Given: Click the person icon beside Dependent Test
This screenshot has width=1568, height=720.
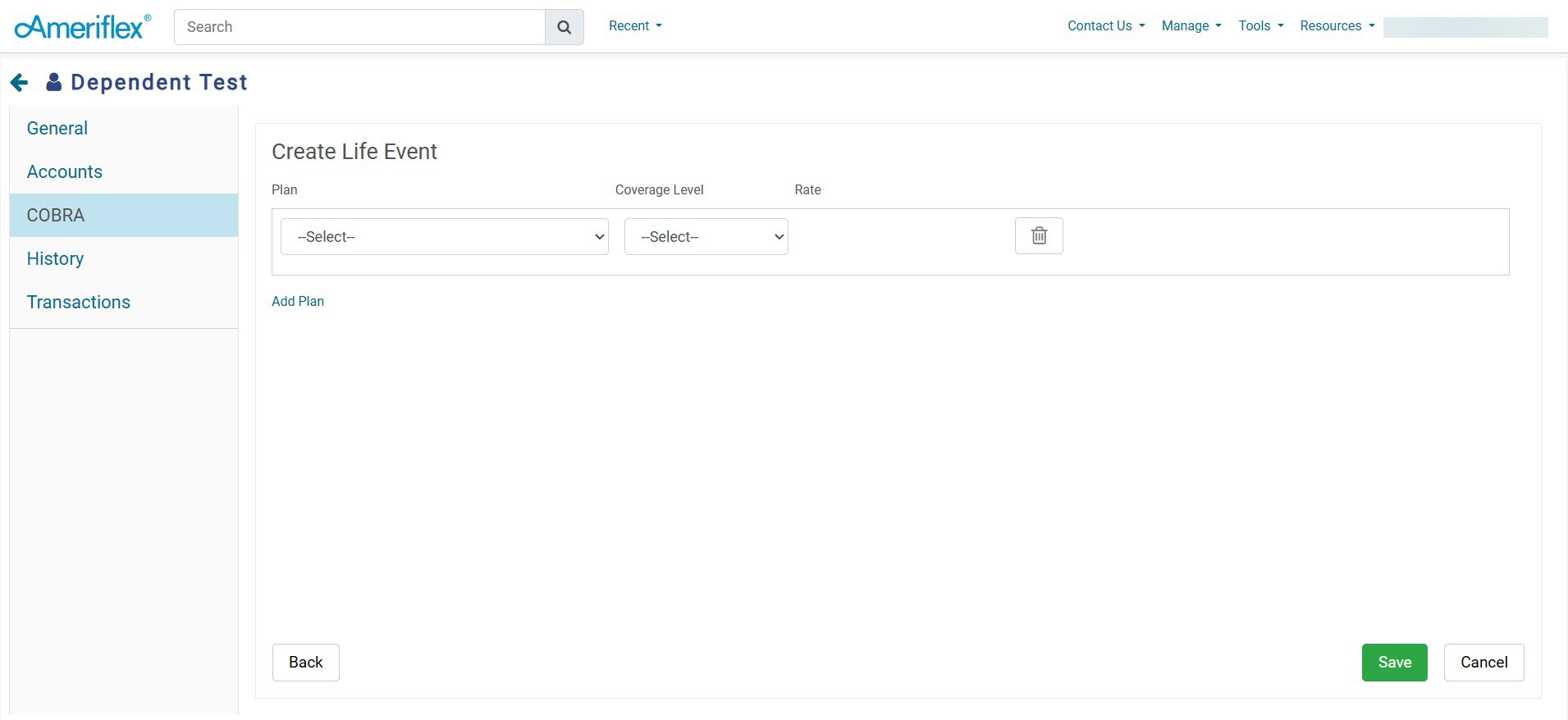Looking at the screenshot, I should (54, 82).
